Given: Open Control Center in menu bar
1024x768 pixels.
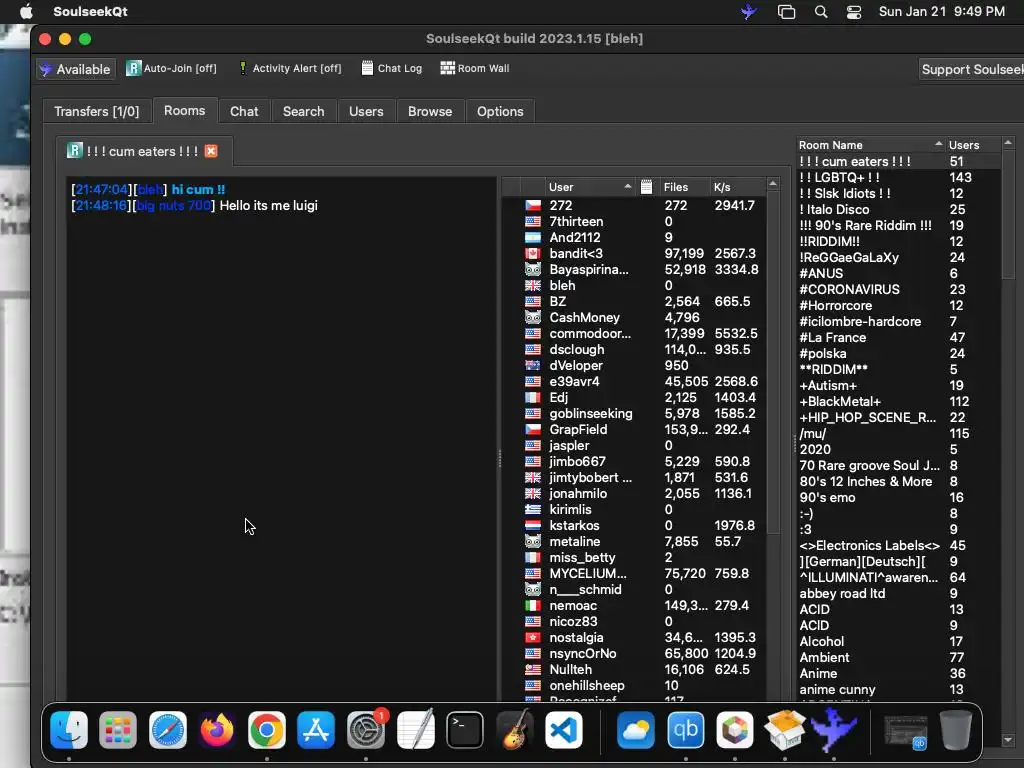Looking at the screenshot, I should 854,12.
